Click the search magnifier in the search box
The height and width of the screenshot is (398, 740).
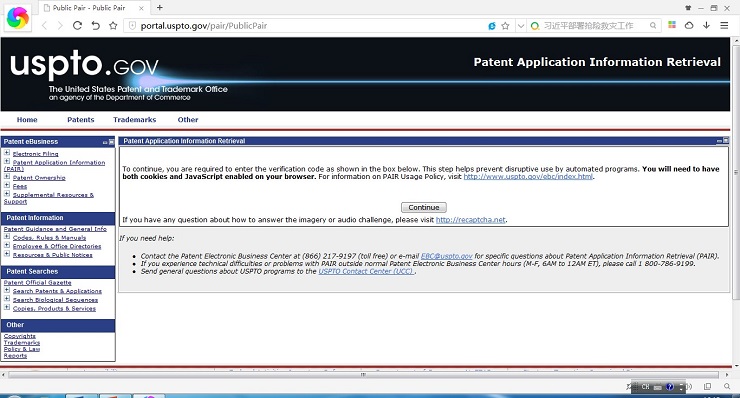(x=653, y=25)
